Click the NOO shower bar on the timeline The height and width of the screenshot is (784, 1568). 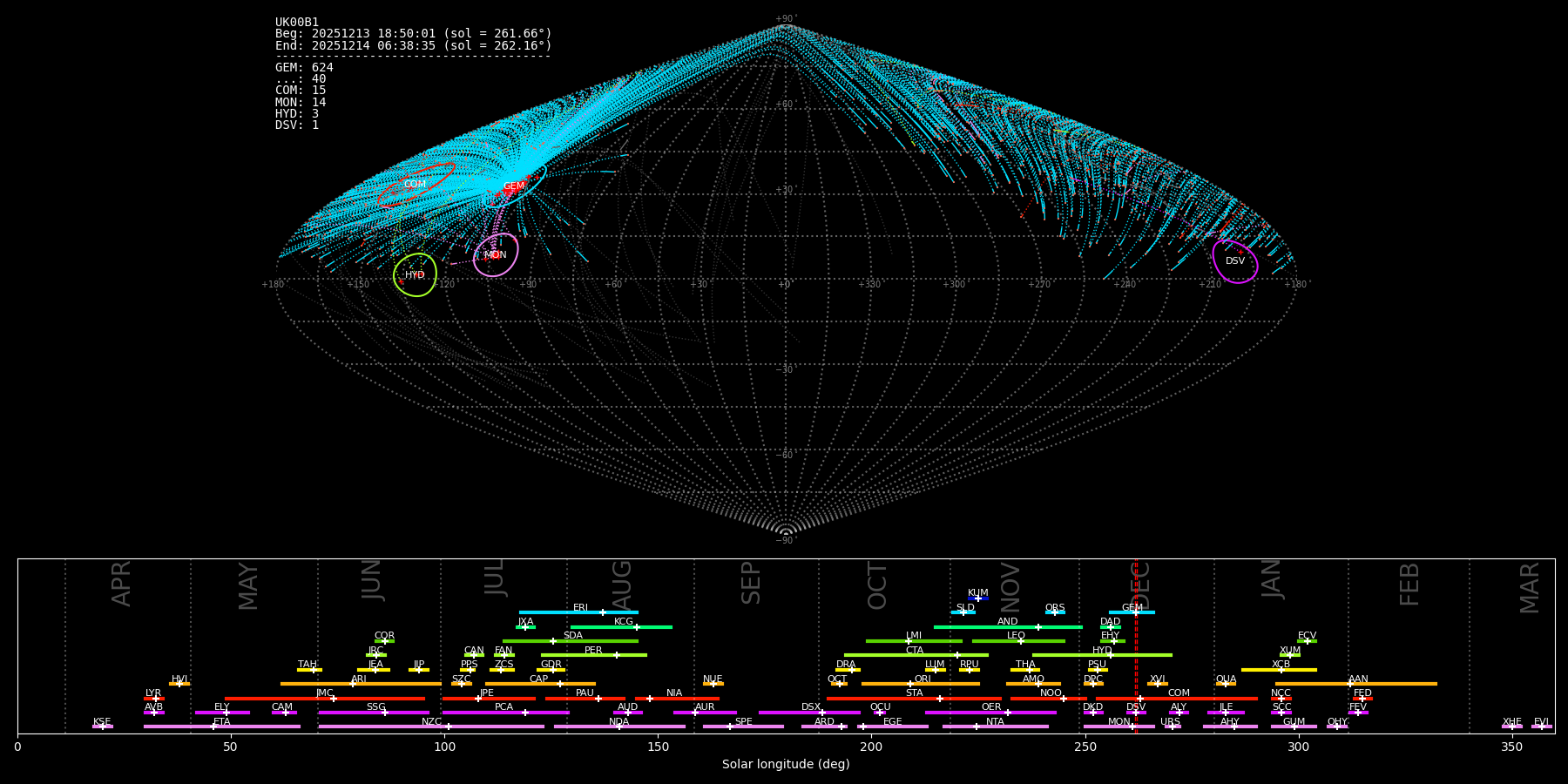tap(1049, 699)
